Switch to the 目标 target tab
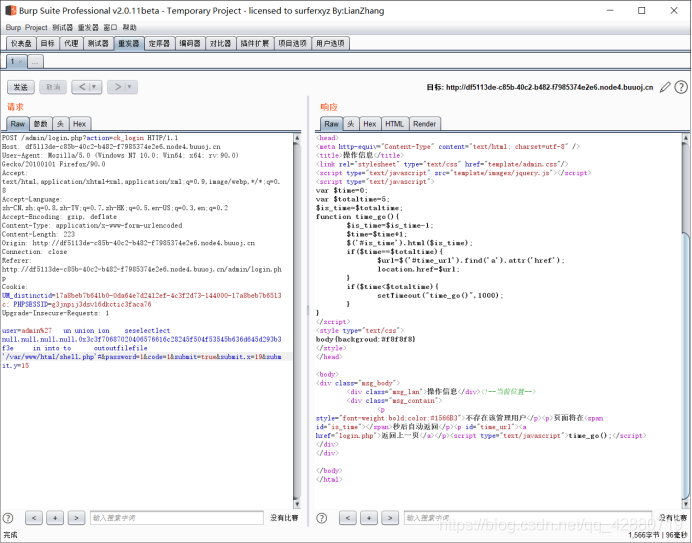Screen dimensions: 692x543 (x=48, y=43)
